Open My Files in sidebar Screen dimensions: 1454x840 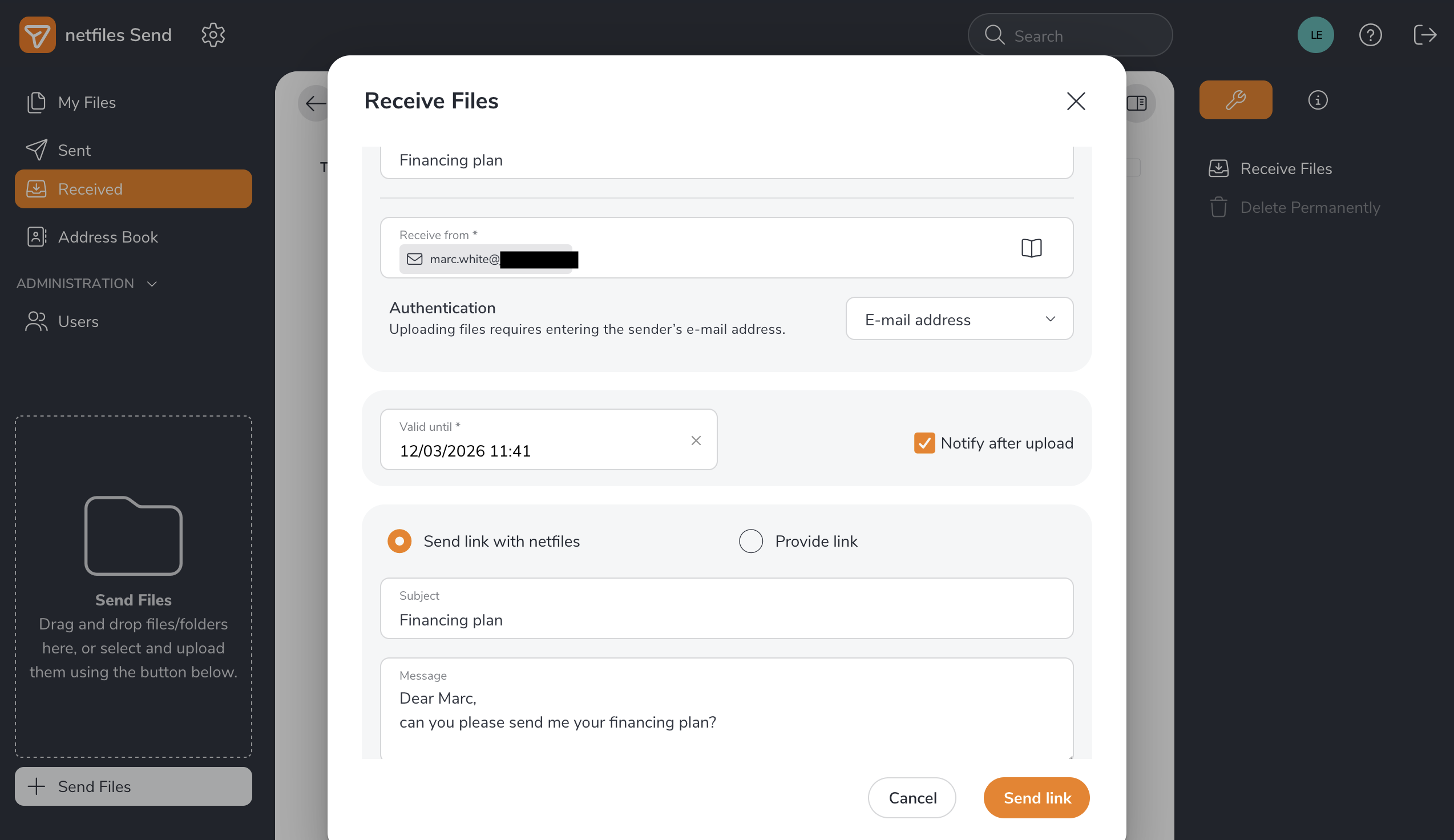pos(87,103)
